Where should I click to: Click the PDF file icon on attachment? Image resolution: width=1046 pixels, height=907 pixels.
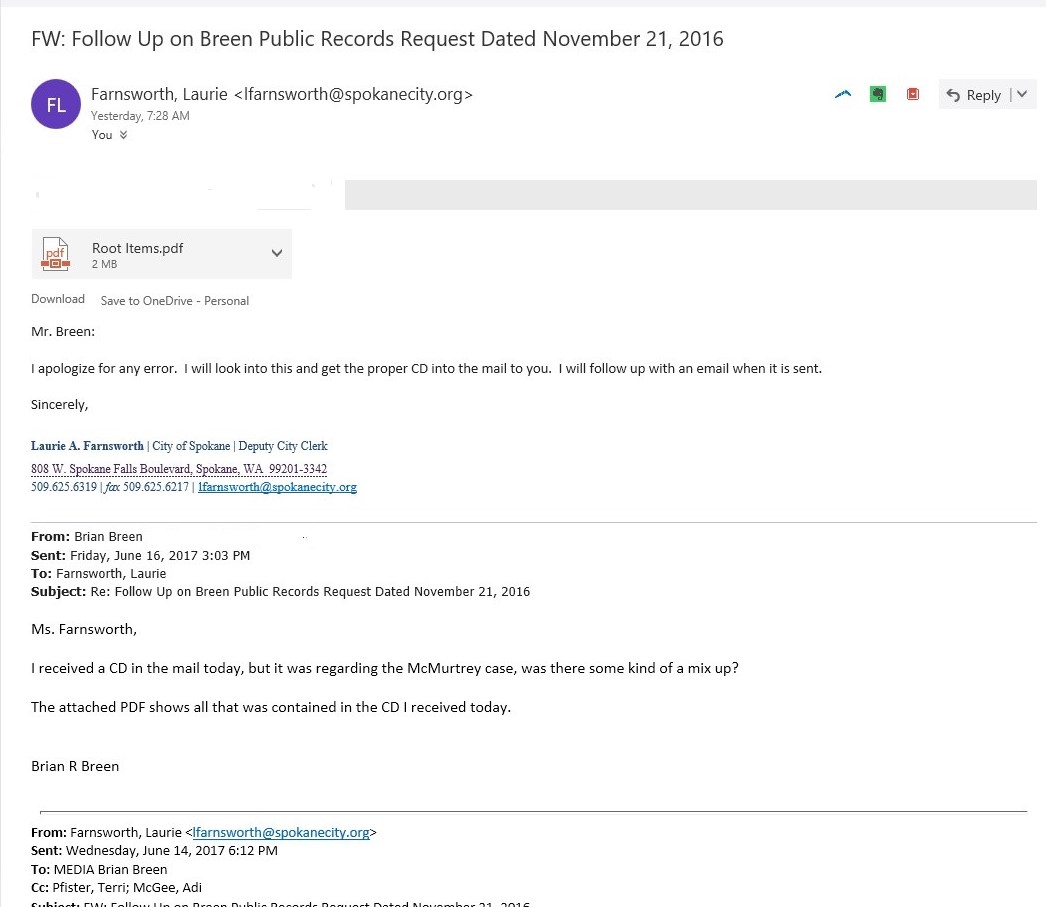click(x=55, y=254)
